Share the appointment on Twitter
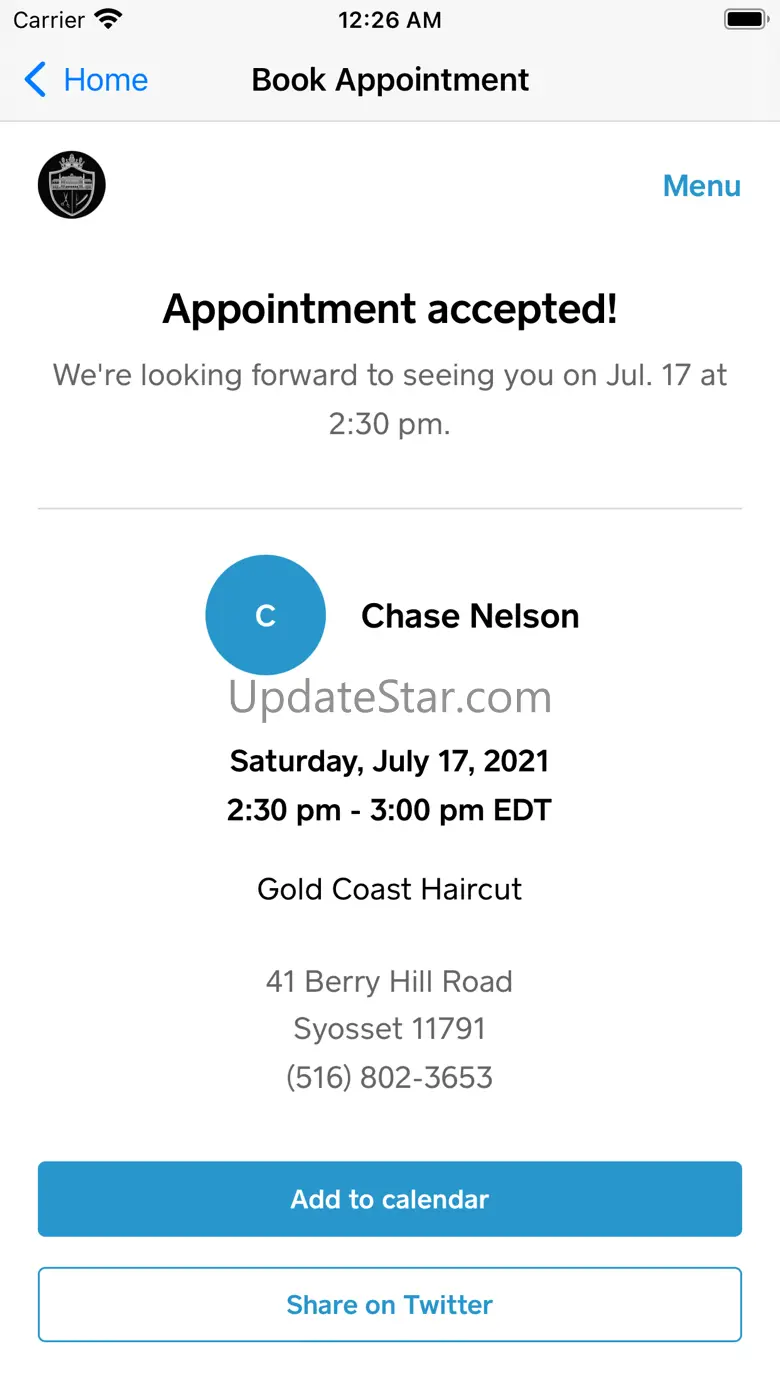780x1387 pixels. pos(390,1304)
